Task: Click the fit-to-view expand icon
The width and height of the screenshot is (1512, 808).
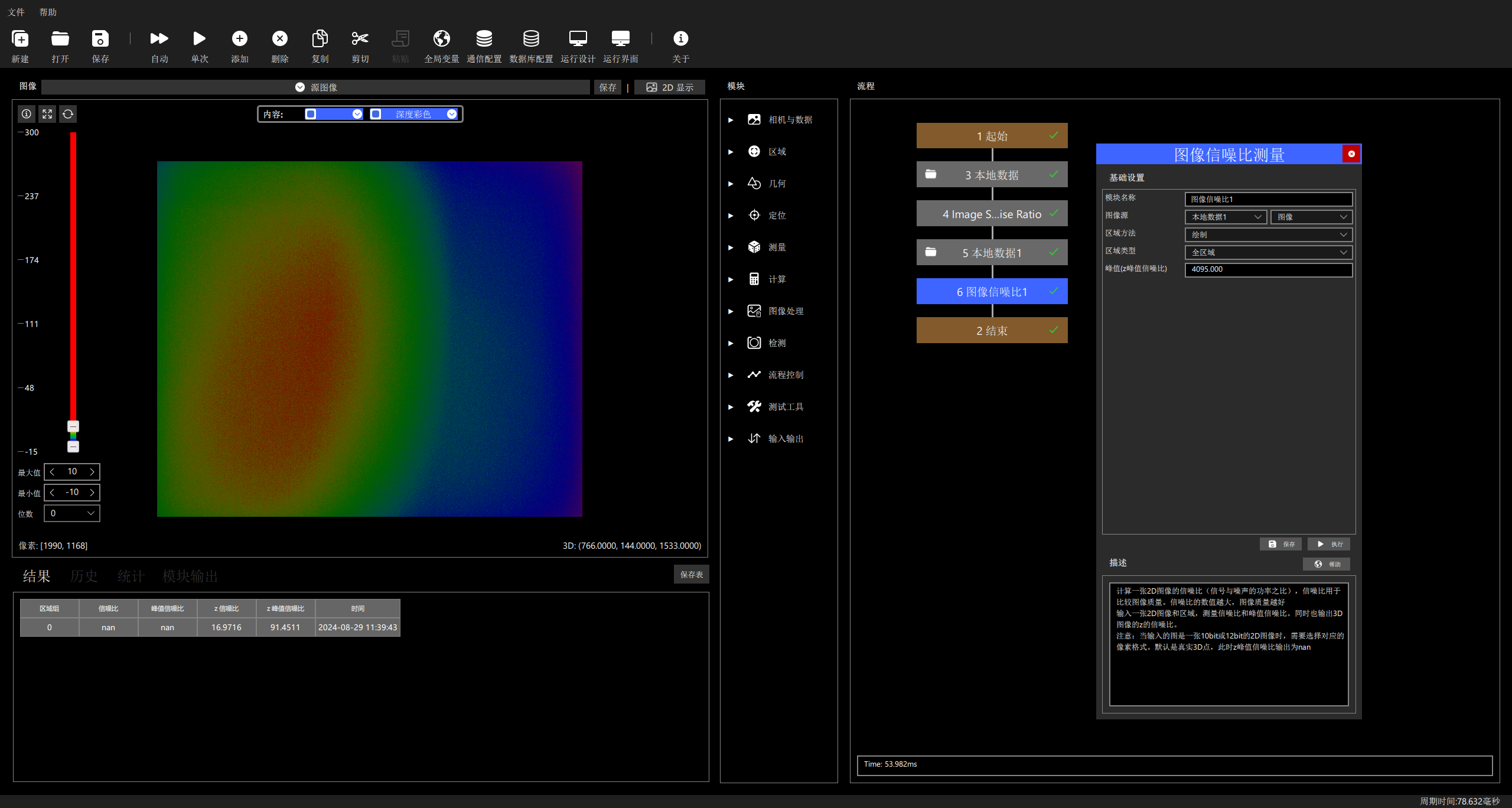Action: (x=47, y=114)
